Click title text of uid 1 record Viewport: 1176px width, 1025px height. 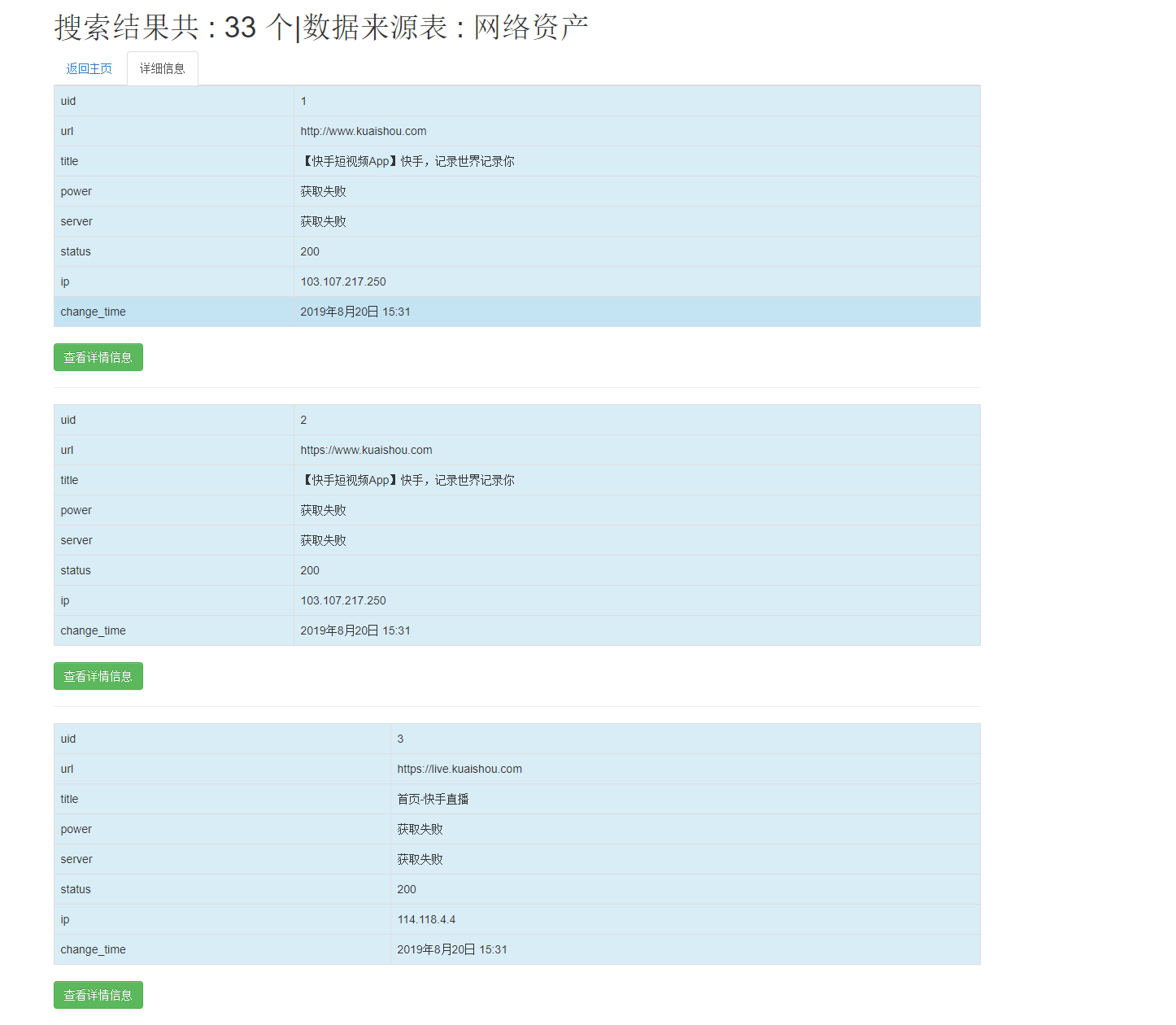point(407,161)
